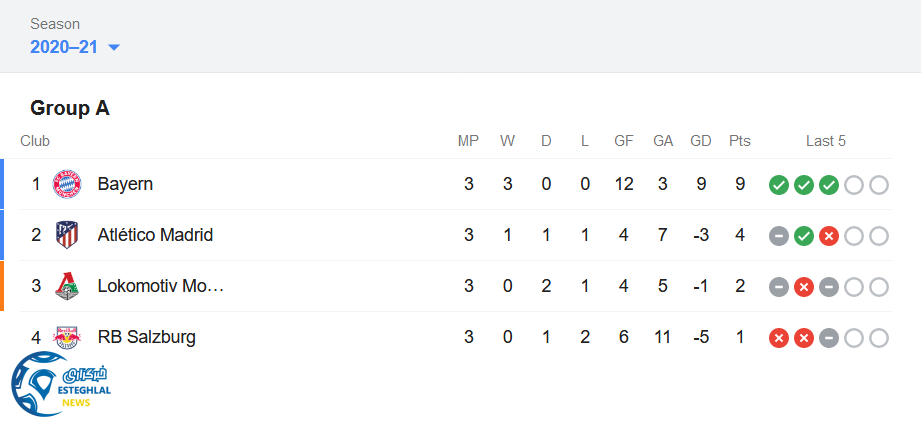This screenshot has width=921, height=435.
Task: Click RB Salzburg's grey draw icon
Action: click(829, 338)
